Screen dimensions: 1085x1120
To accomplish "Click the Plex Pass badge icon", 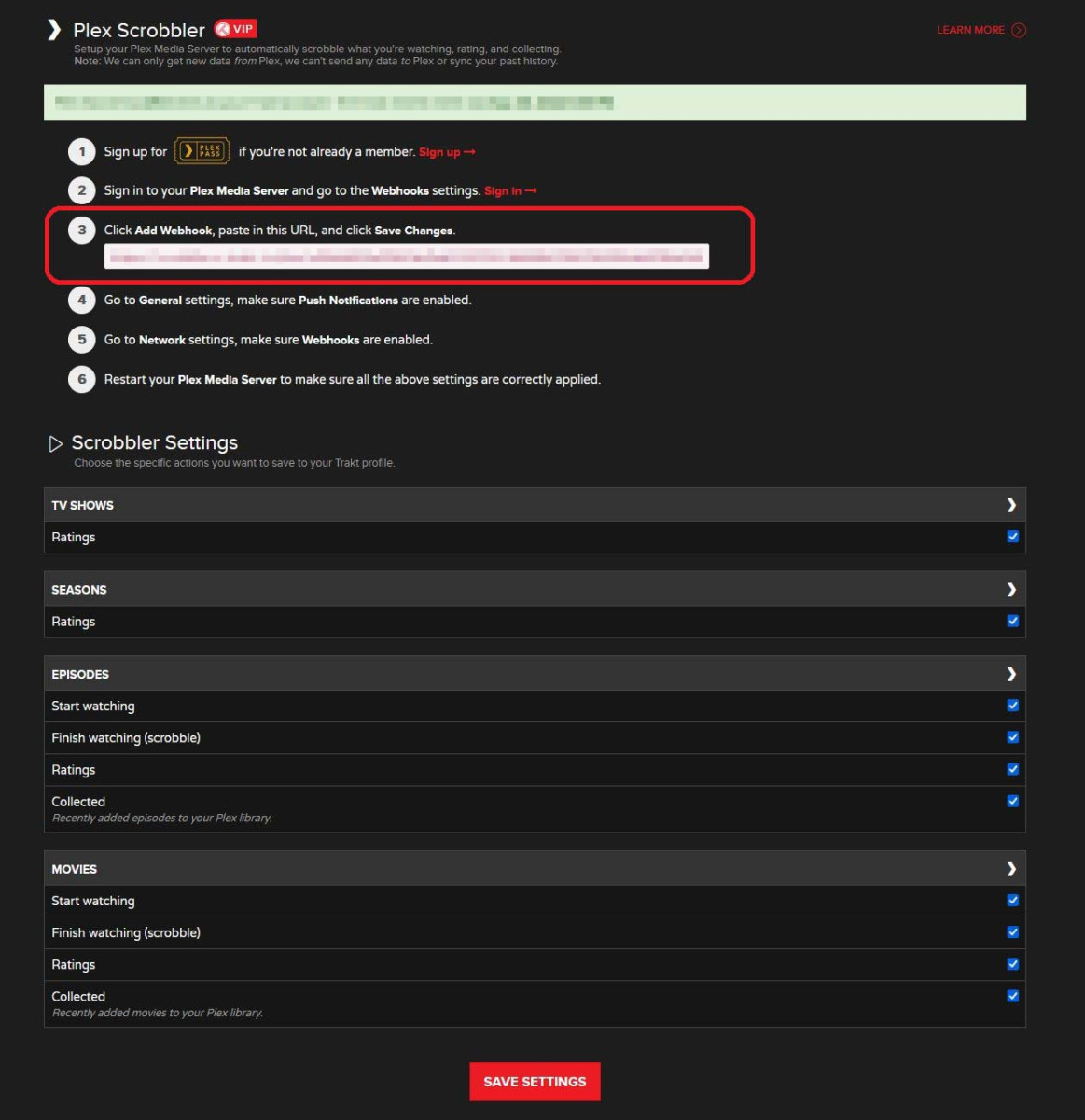I will pos(202,151).
